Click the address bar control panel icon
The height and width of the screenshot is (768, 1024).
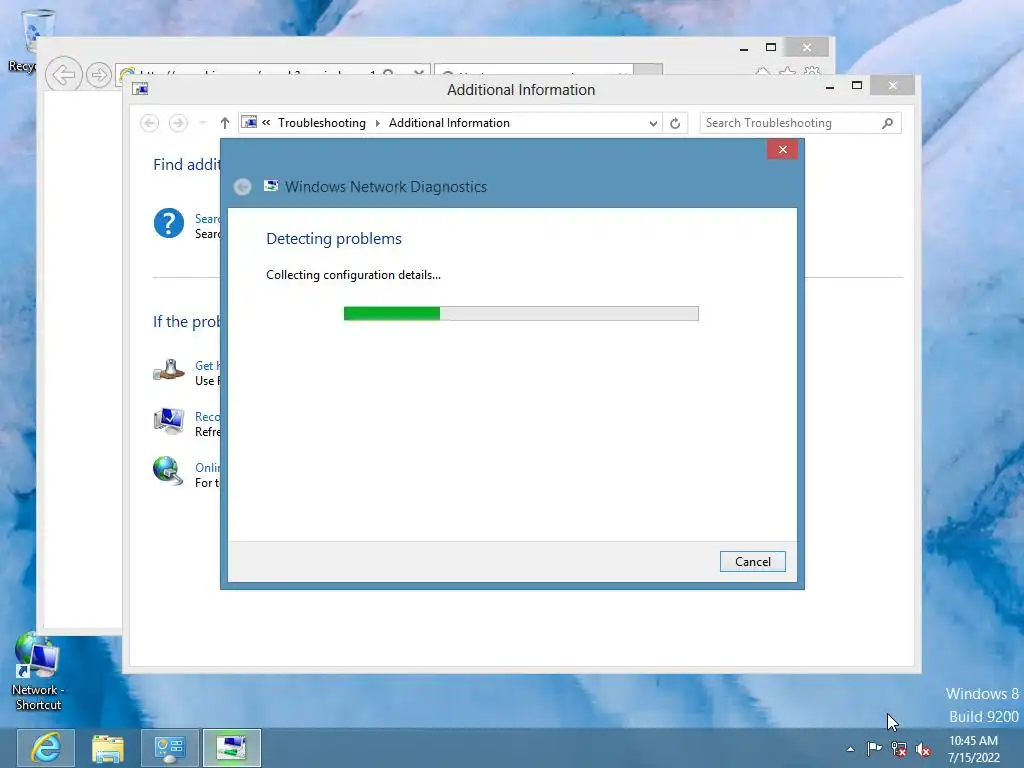click(x=249, y=122)
